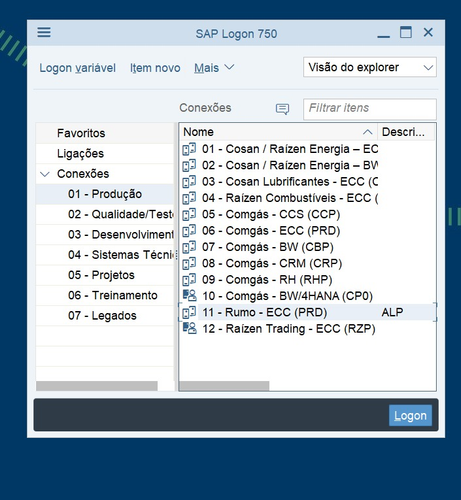Select row '12 - Raízen Trading - ECC (RZP)'

307,329
